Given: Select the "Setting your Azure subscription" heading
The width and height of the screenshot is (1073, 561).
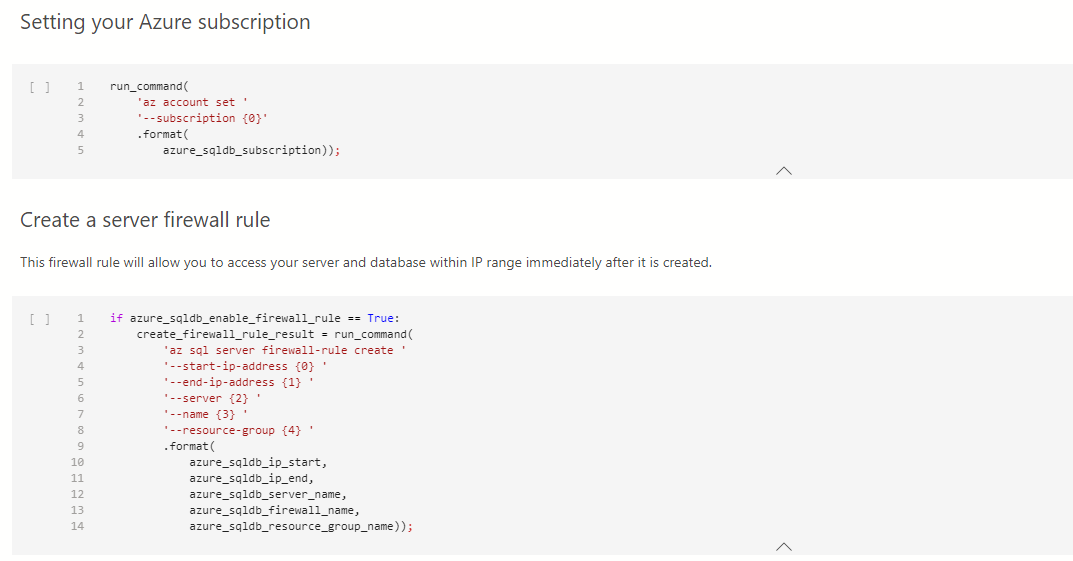Looking at the screenshot, I should tap(165, 22).
